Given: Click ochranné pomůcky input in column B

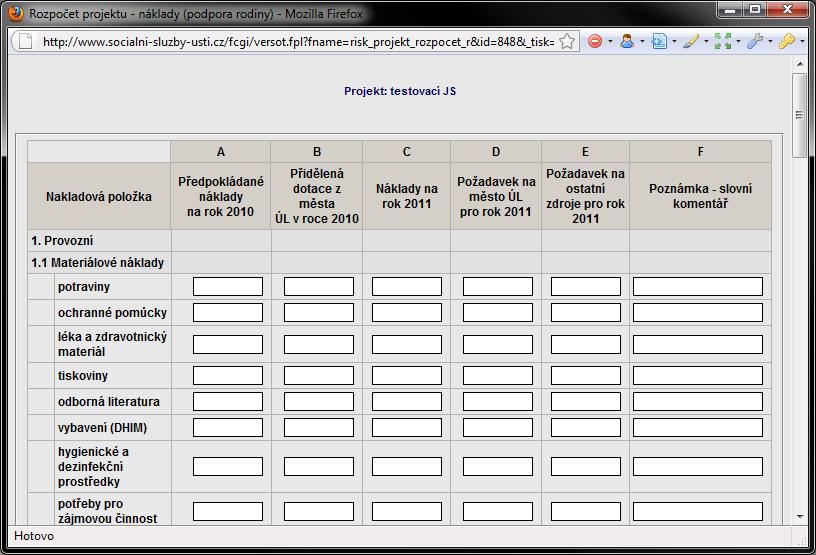Looking at the screenshot, I should coord(319,312).
